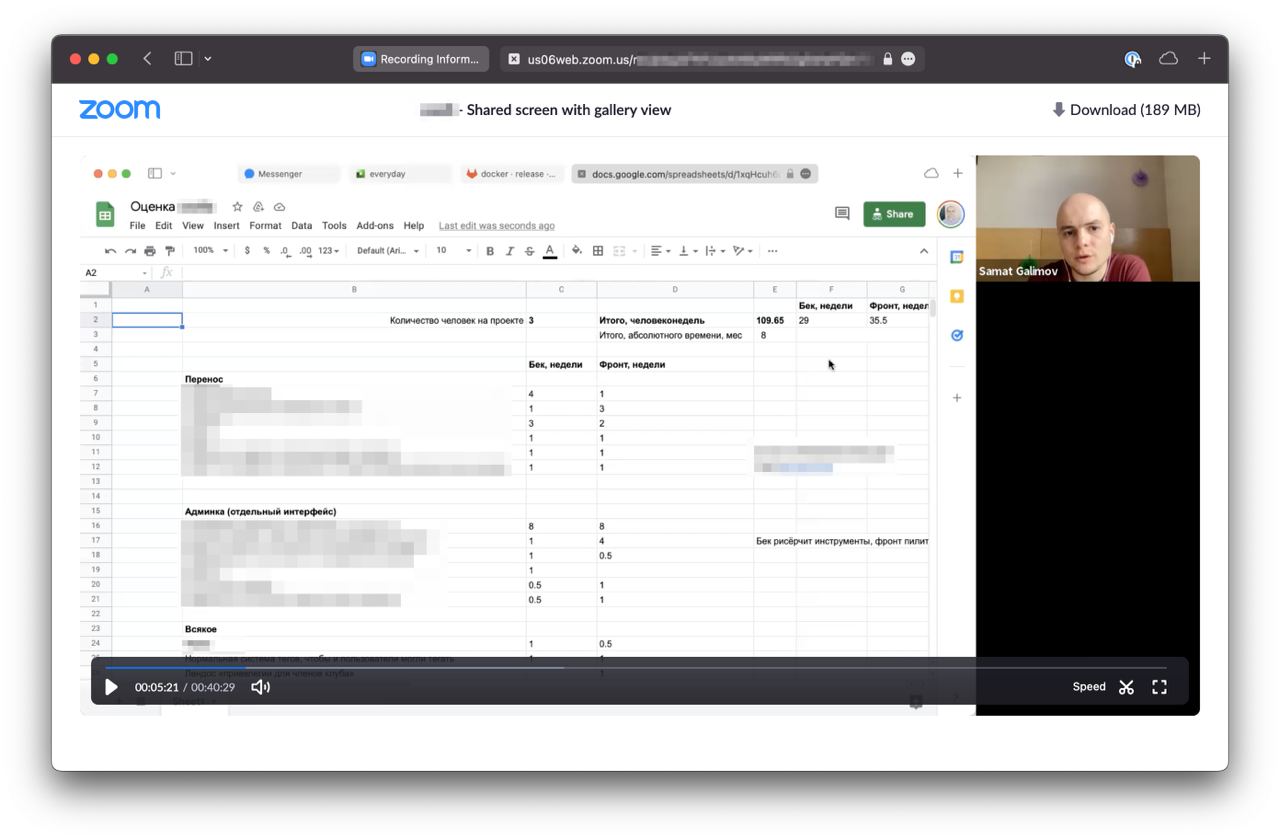Format as currency with the $ button
Image resolution: width=1280 pixels, height=839 pixels.
coord(247,251)
